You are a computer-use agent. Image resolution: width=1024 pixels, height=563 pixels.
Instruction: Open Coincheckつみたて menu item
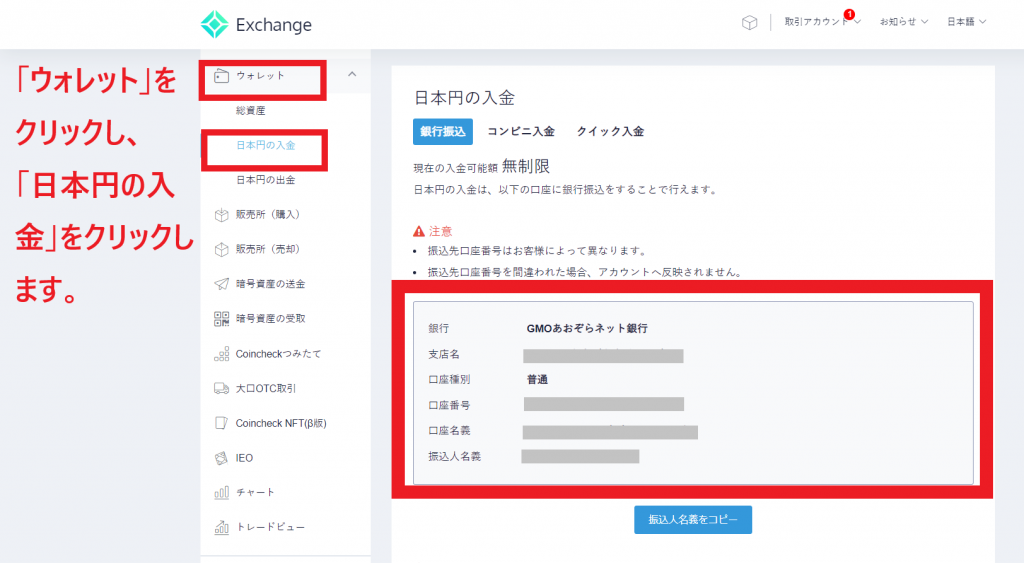pyautogui.click(x=278, y=353)
